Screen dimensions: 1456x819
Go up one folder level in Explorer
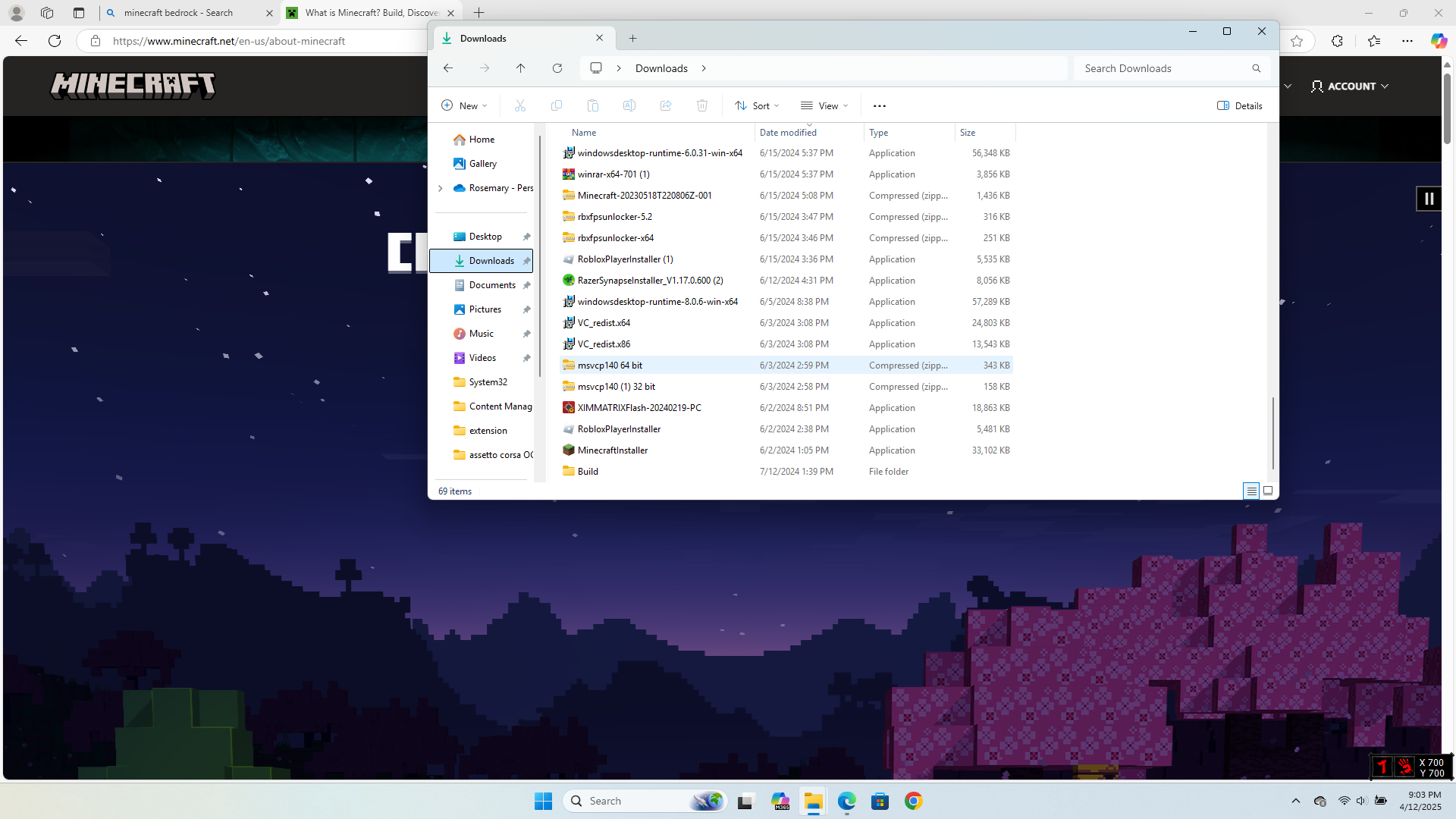[521, 68]
